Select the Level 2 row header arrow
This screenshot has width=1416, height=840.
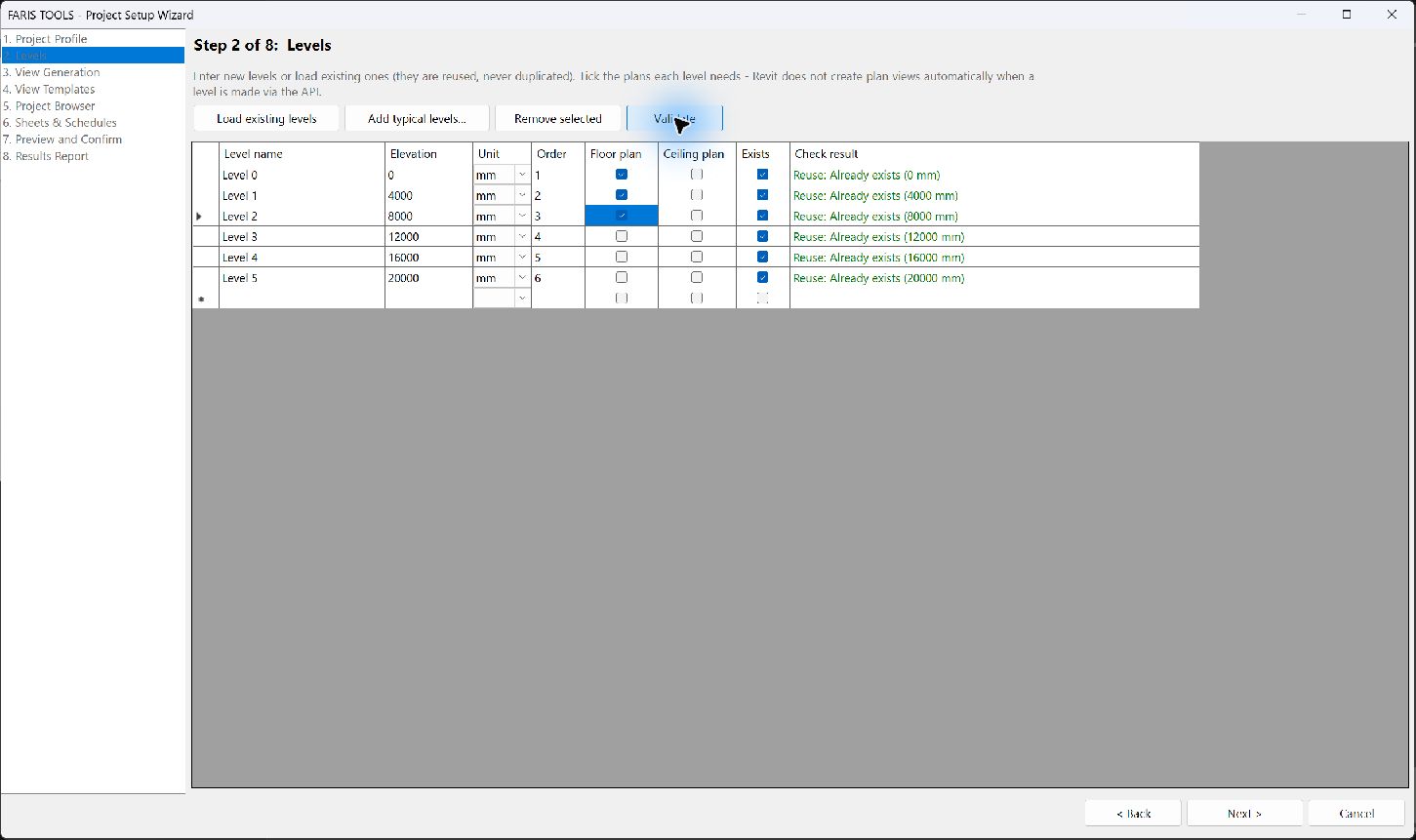[x=206, y=216]
